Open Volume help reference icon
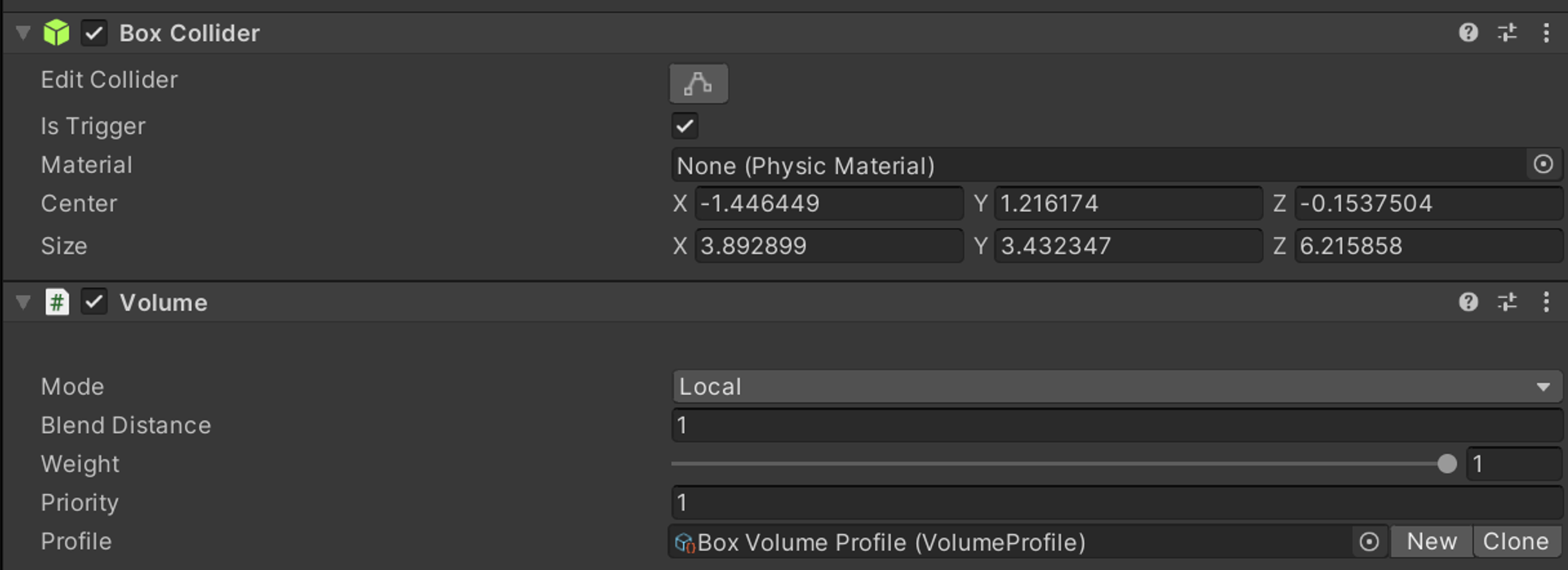Image resolution: width=1568 pixels, height=570 pixels. [1468, 302]
